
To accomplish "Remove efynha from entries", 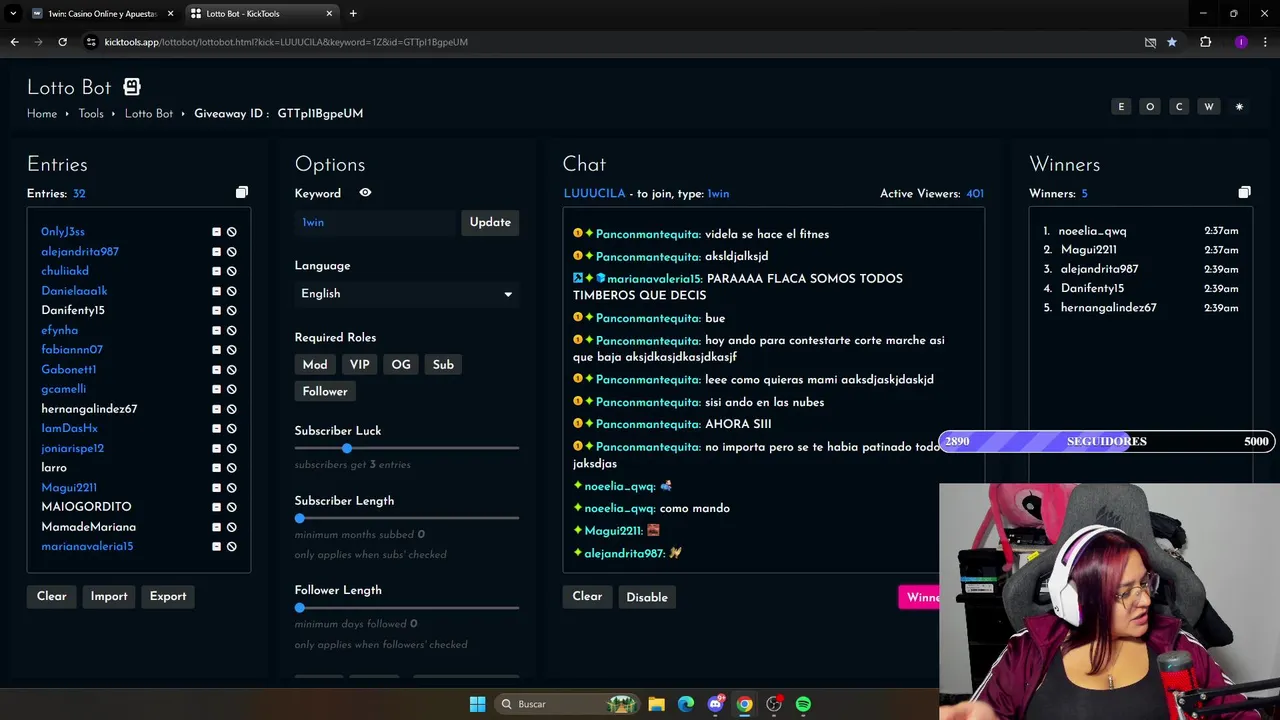I will (x=216, y=330).
